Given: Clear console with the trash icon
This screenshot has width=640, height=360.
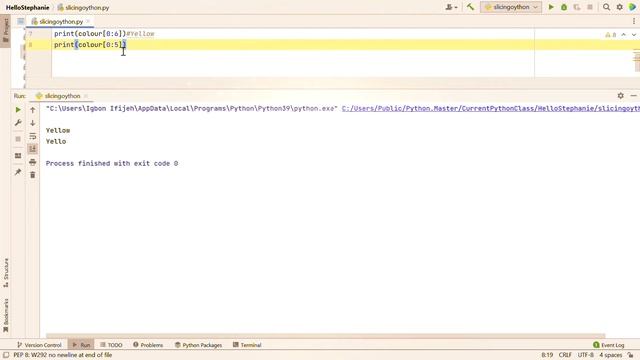Looking at the screenshot, I should coord(33,175).
